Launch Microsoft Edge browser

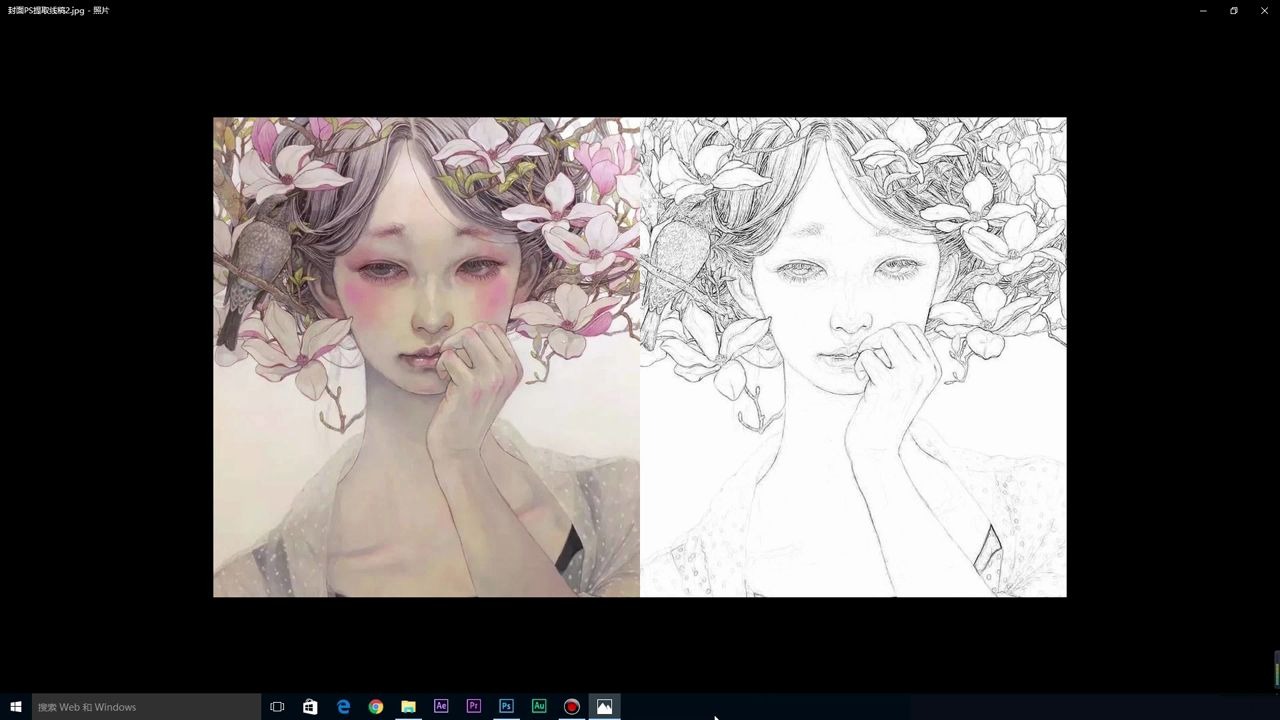pos(343,706)
